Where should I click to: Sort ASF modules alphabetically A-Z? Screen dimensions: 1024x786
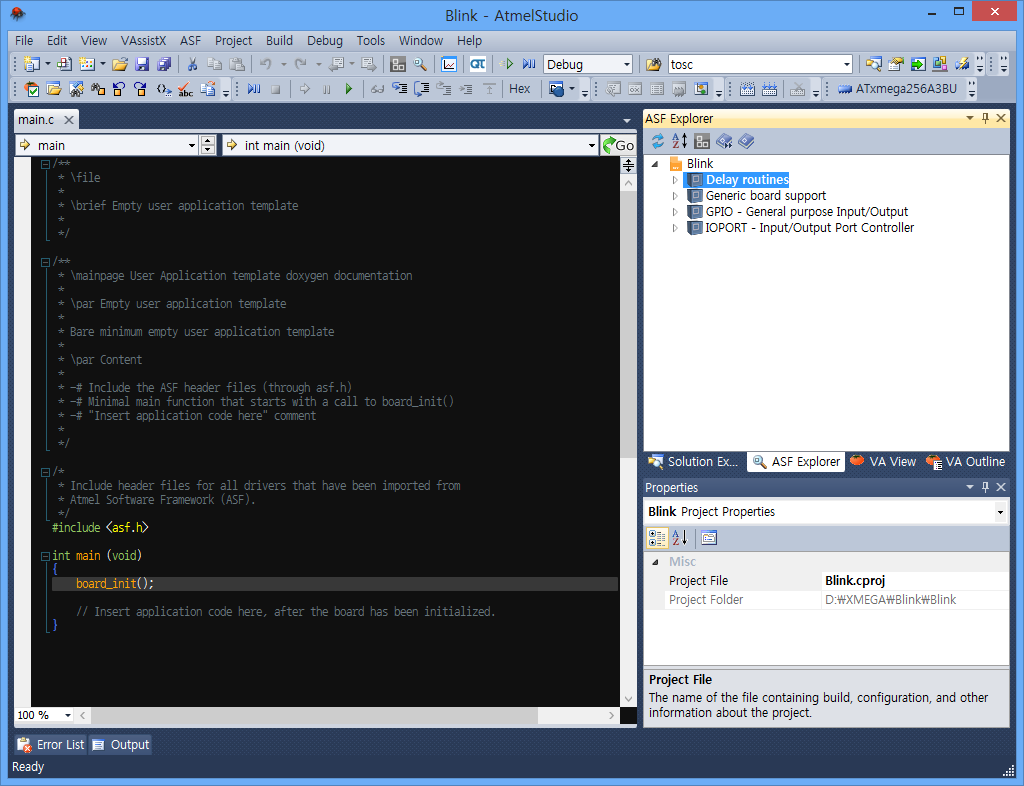point(679,141)
